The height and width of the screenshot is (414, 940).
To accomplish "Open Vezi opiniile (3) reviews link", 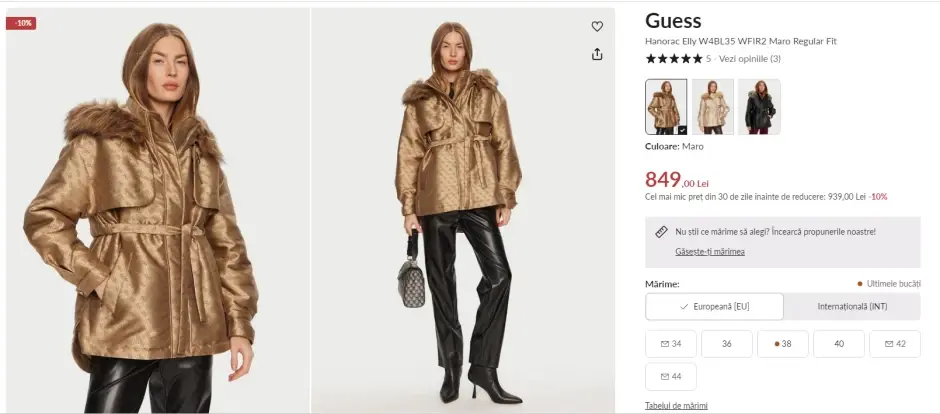I will pos(749,59).
